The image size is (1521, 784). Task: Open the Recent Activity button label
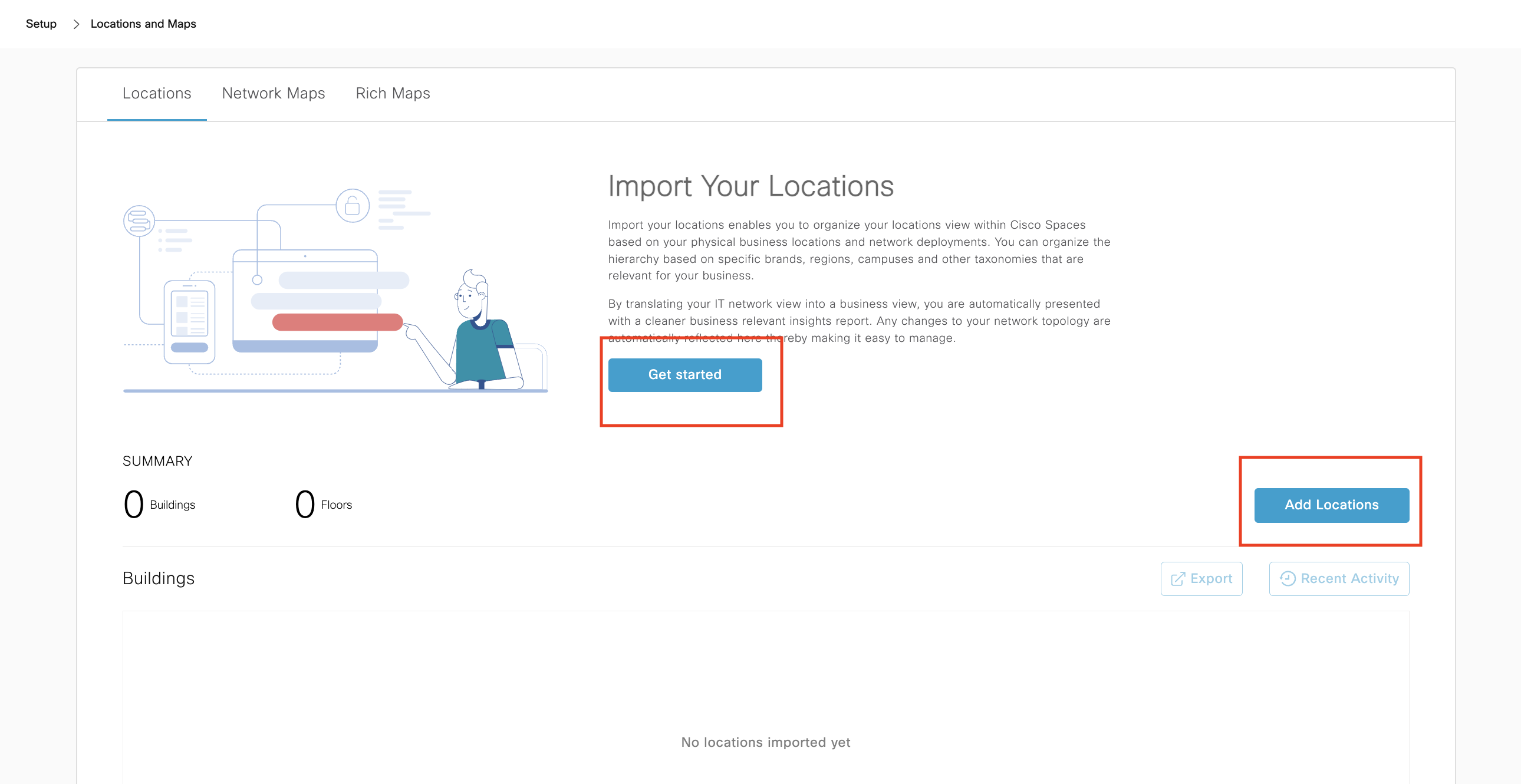click(1349, 578)
